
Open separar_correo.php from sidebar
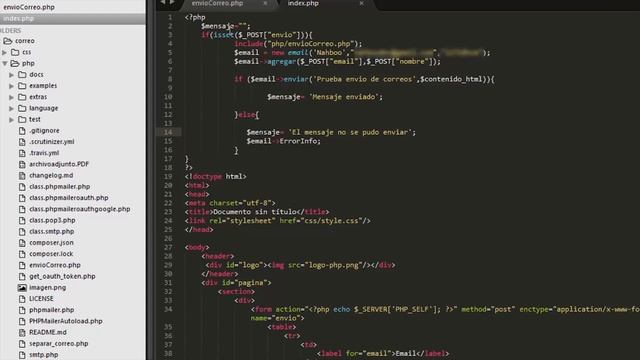point(58,344)
